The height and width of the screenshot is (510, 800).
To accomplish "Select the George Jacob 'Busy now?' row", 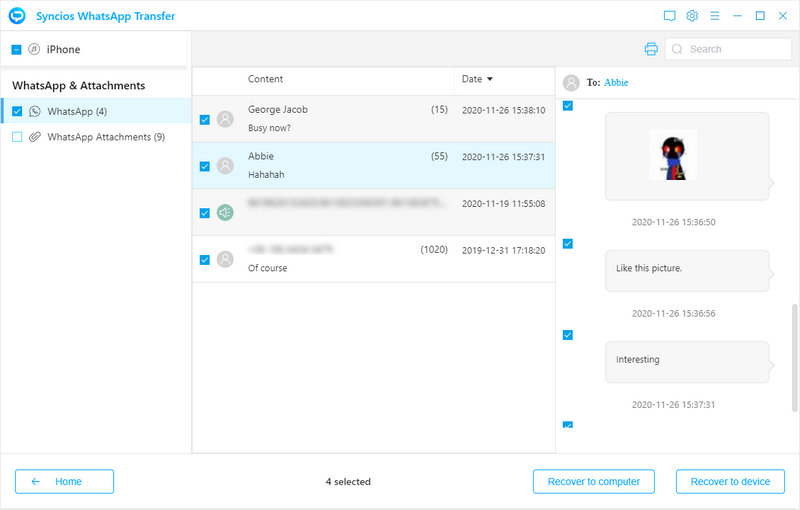I will tap(373, 119).
